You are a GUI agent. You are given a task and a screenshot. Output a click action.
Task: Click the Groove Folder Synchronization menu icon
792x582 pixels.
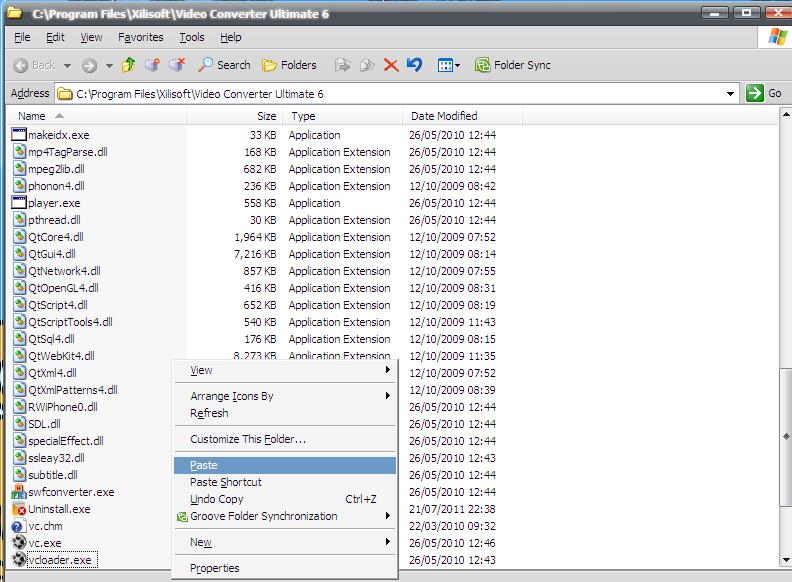(x=182, y=517)
